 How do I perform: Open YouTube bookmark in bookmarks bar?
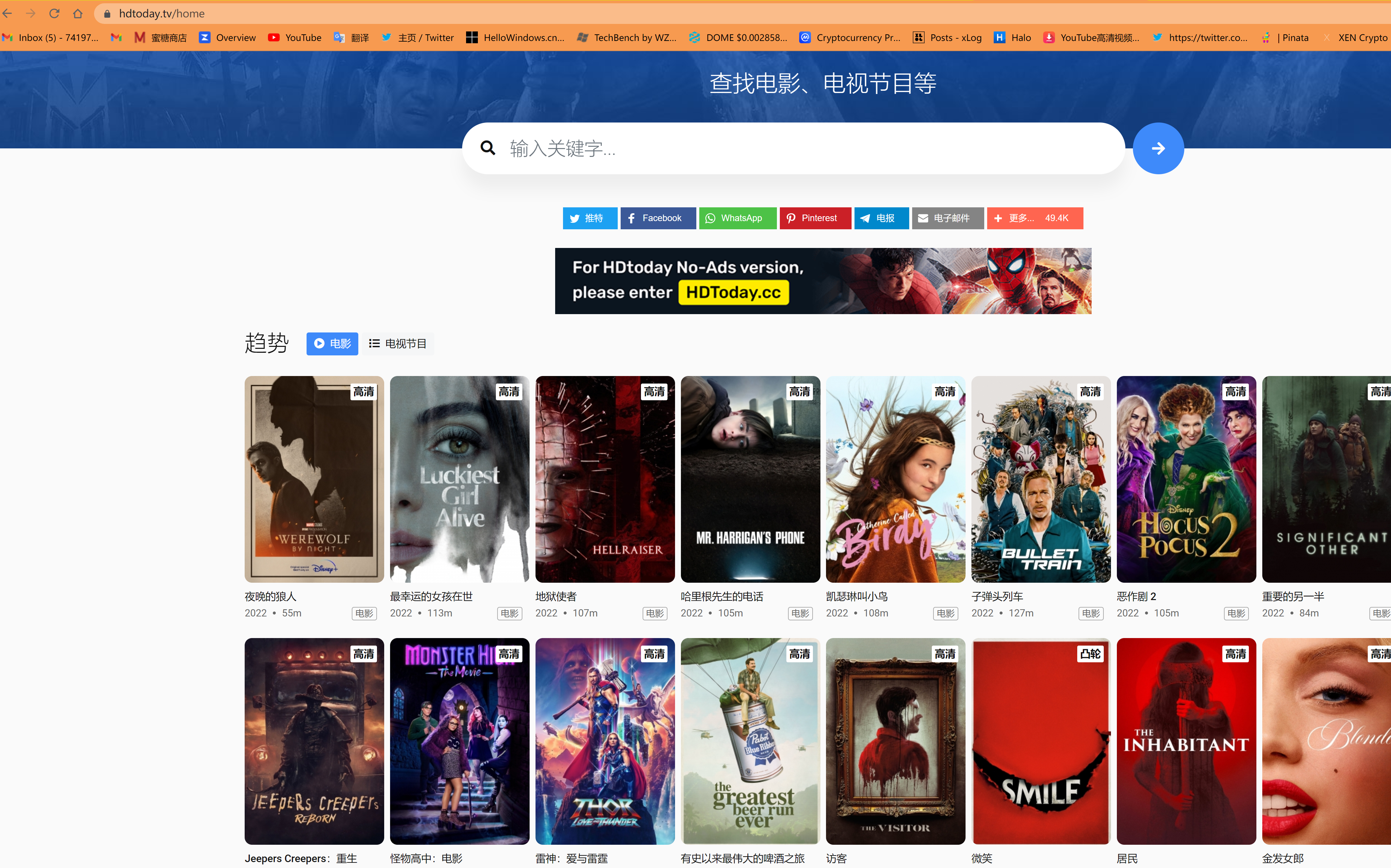pyautogui.click(x=295, y=37)
